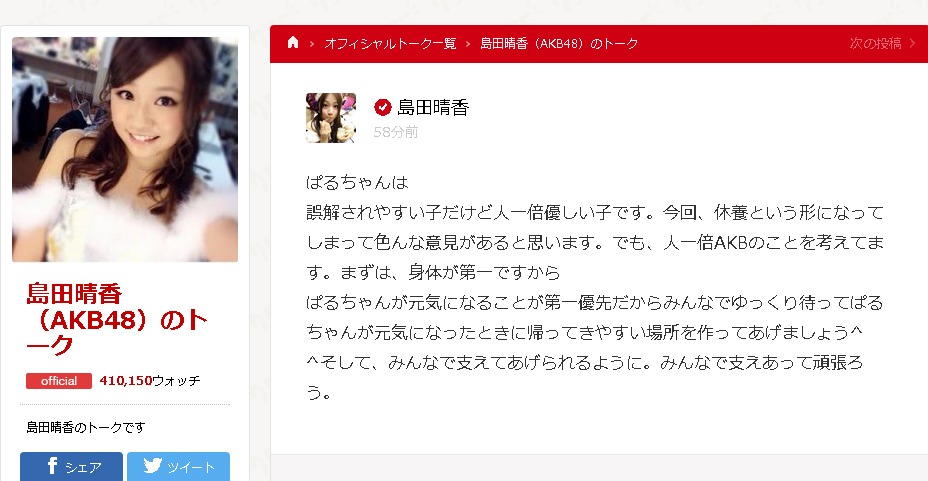Click the large sidebar profile photo
928x481 pixels.
(125, 149)
